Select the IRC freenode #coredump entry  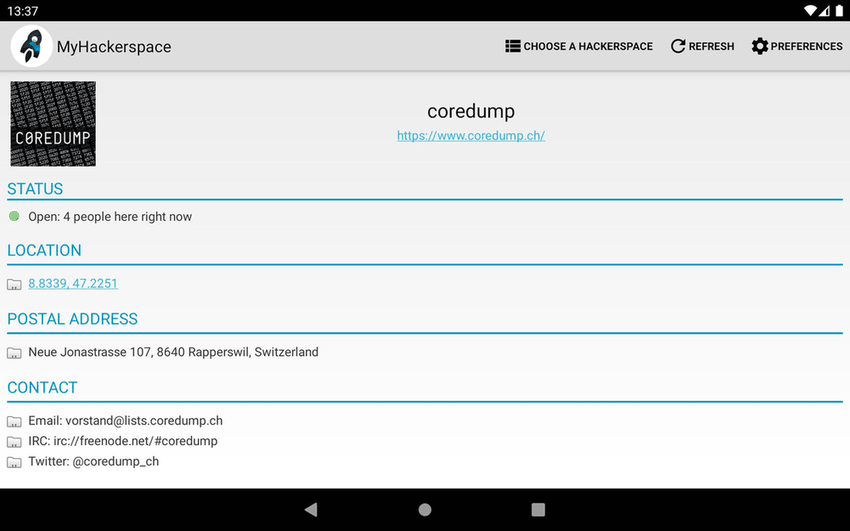(x=122, y=441)
